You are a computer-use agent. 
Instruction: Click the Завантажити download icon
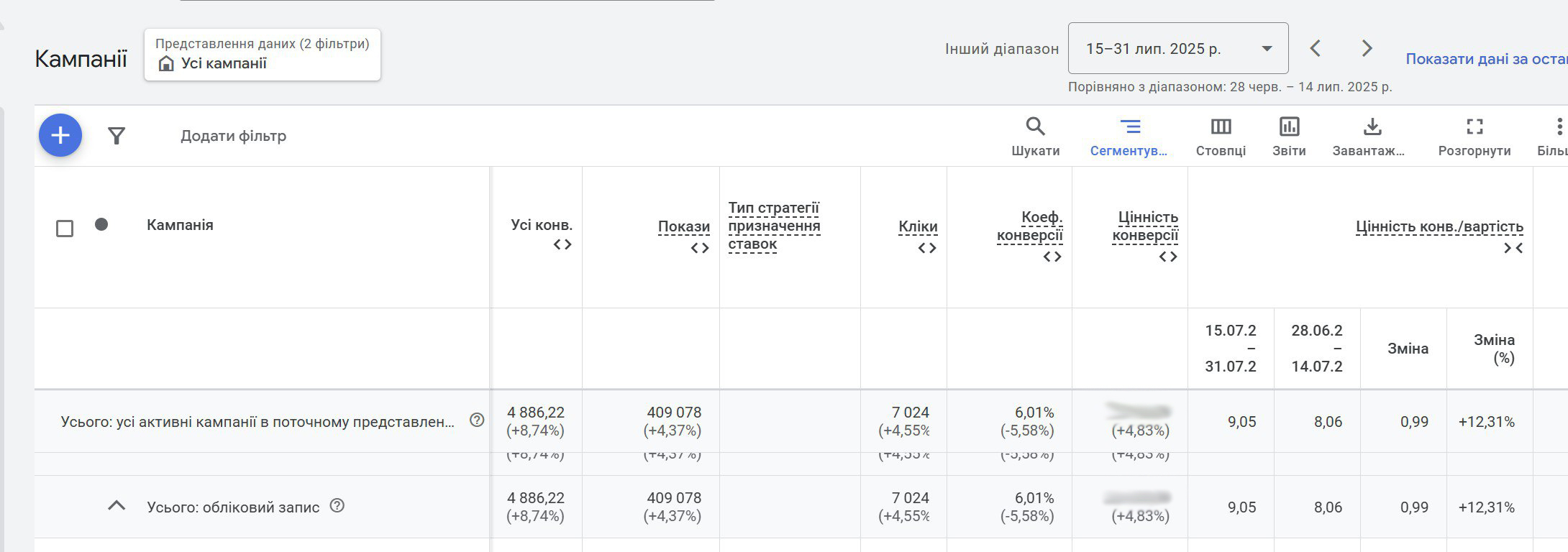click(1372, 136)
